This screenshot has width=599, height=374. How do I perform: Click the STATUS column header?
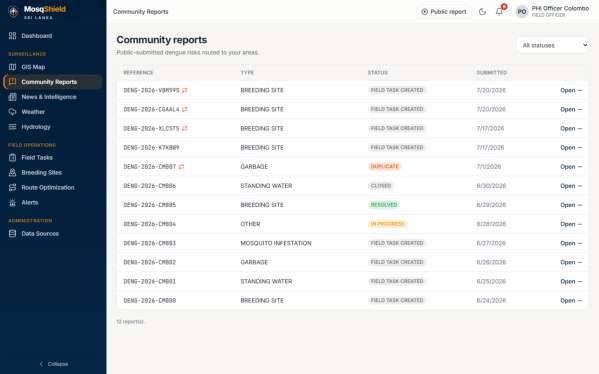[377, 73]
